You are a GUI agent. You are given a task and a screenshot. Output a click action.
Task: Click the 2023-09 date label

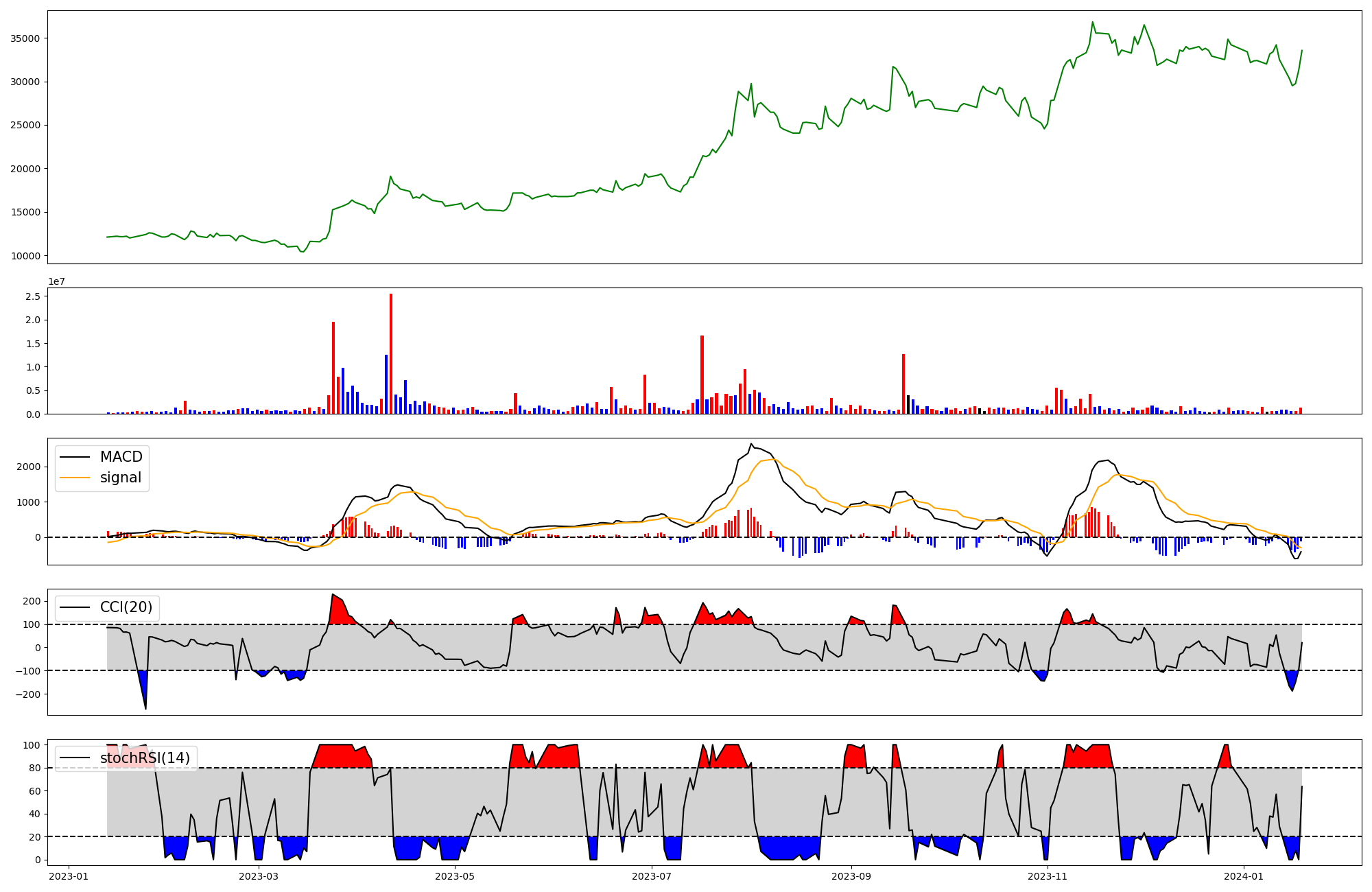click(x=851, y=876)
